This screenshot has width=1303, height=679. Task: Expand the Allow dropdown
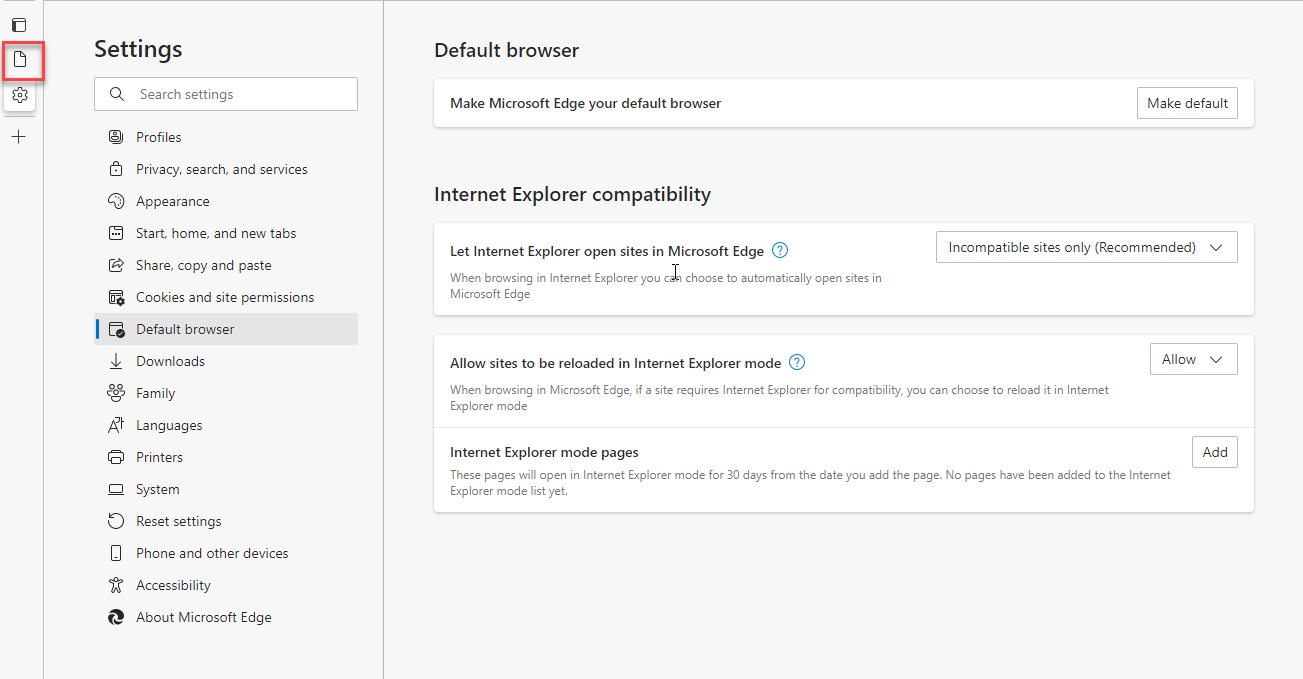[1193, 359]
